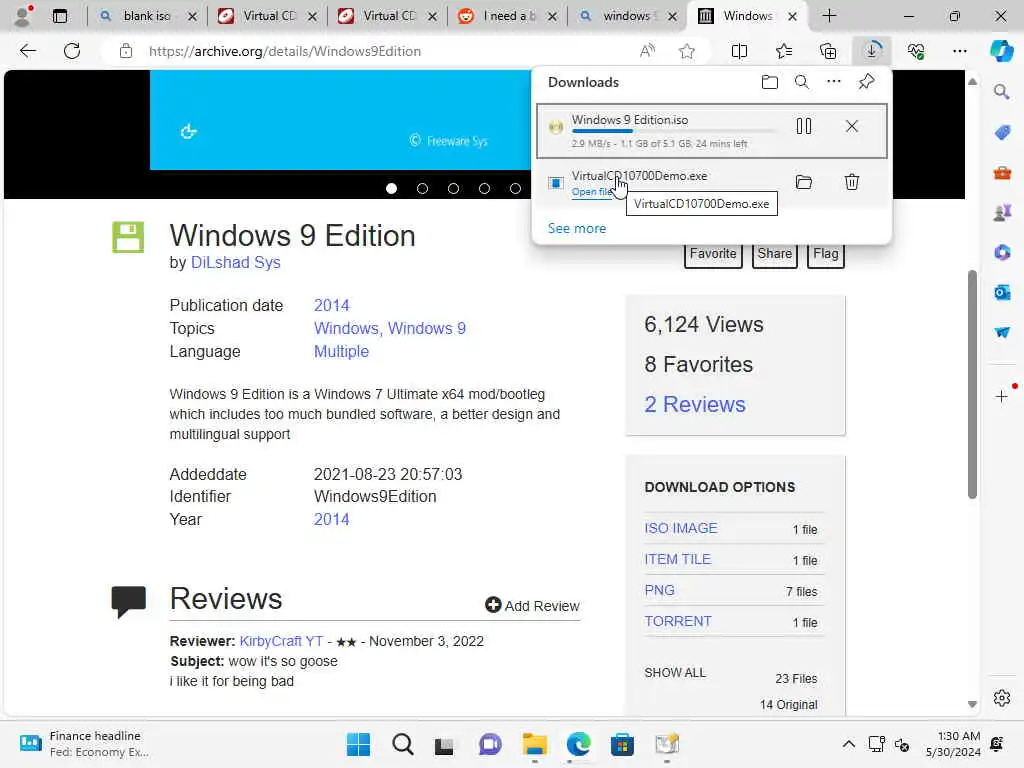The image size is (1024, 768).
Task: Delete the VirtualCD10700Demo.exe download entry
Action: point(852,182)
